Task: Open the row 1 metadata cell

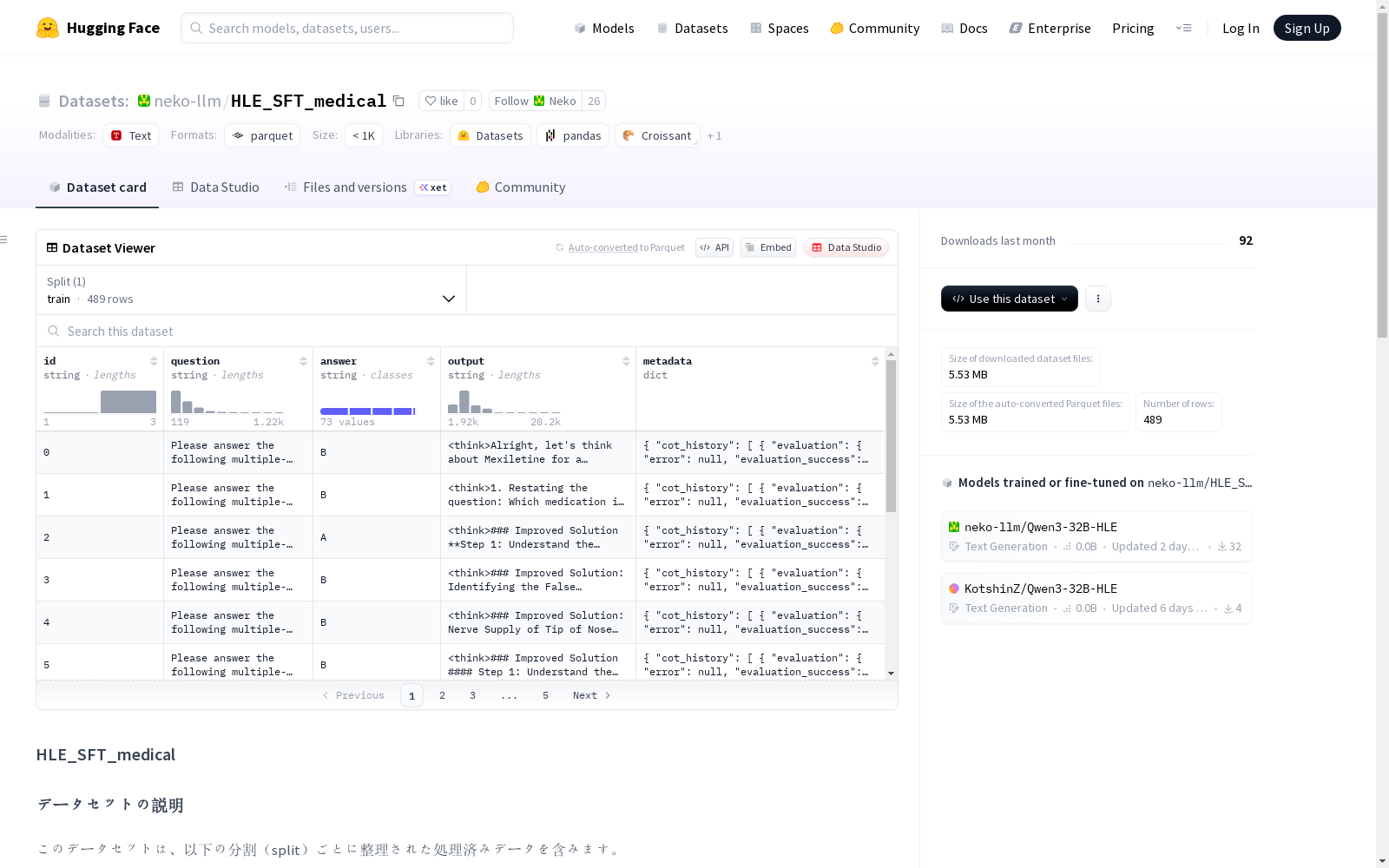Action: click(760, 495)
